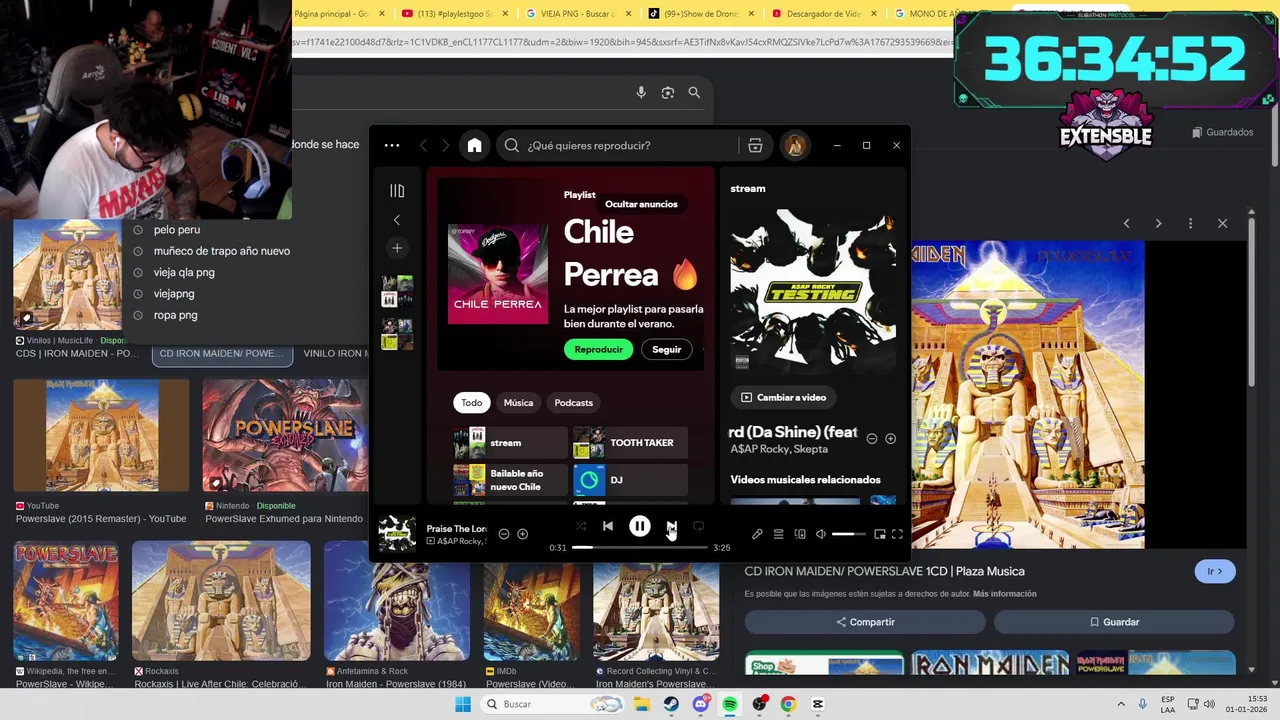This screenshot has height=720, width=1280.
Task: Click plus icon beside now-playing title
Action: [x=890, y=439]
